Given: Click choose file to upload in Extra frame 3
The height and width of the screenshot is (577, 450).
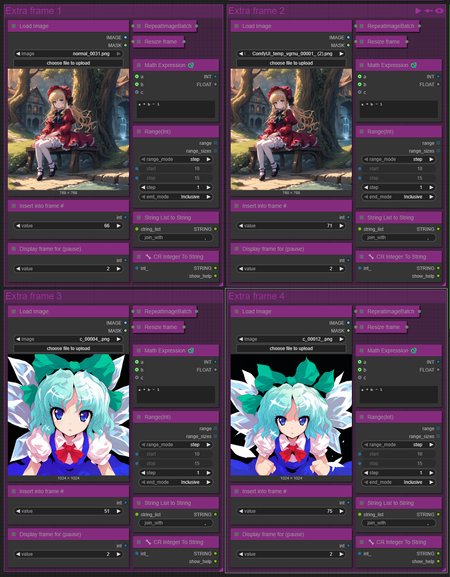Looking at the screenshot, I should (x=68, y=348).
